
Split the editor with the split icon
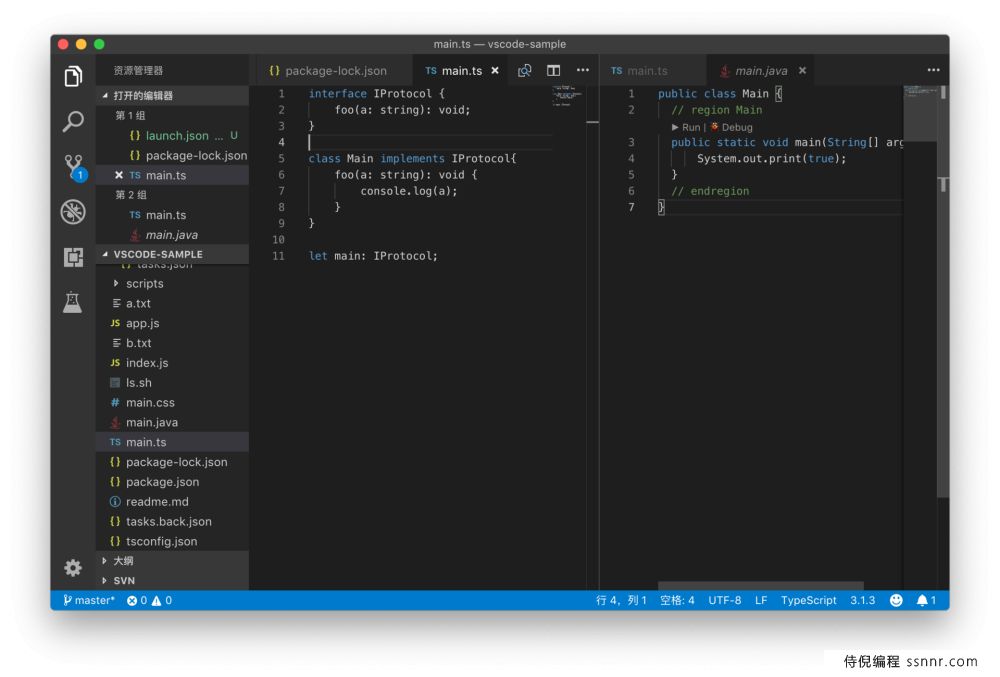coord(554,71)
